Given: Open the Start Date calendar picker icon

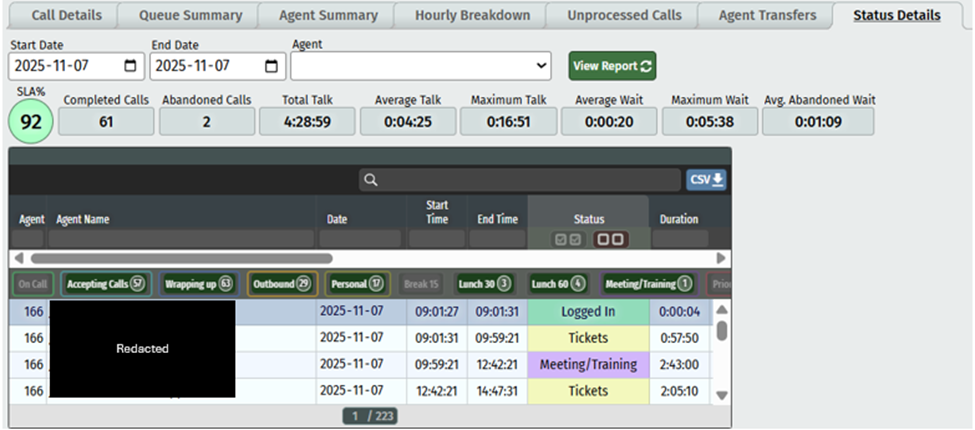Looking at the screenshot, I should coord(130,66).
